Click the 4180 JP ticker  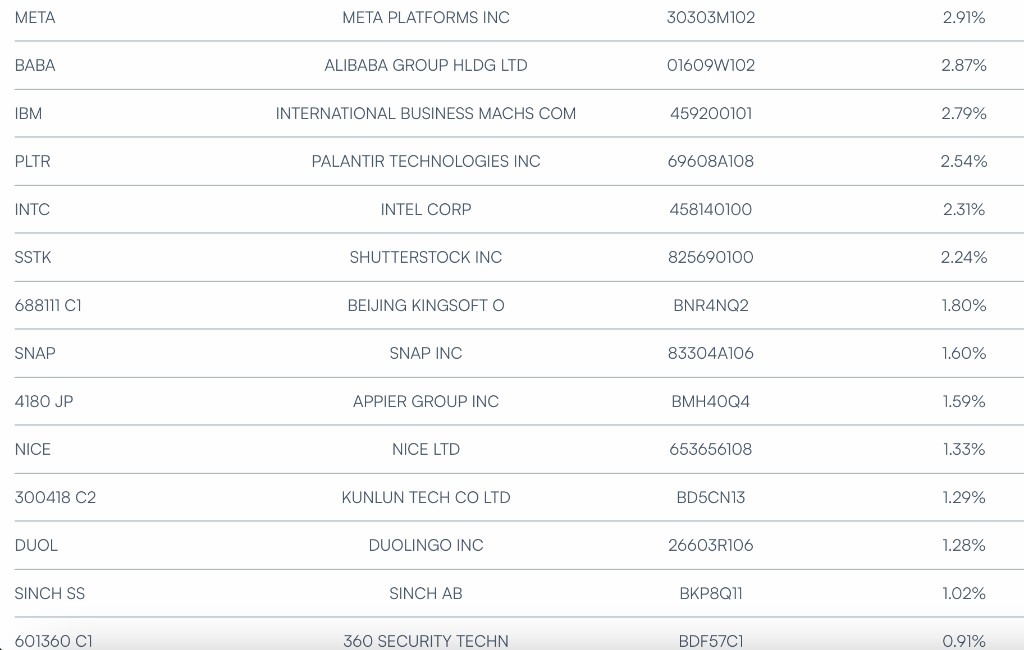click(x=44, y=402)
